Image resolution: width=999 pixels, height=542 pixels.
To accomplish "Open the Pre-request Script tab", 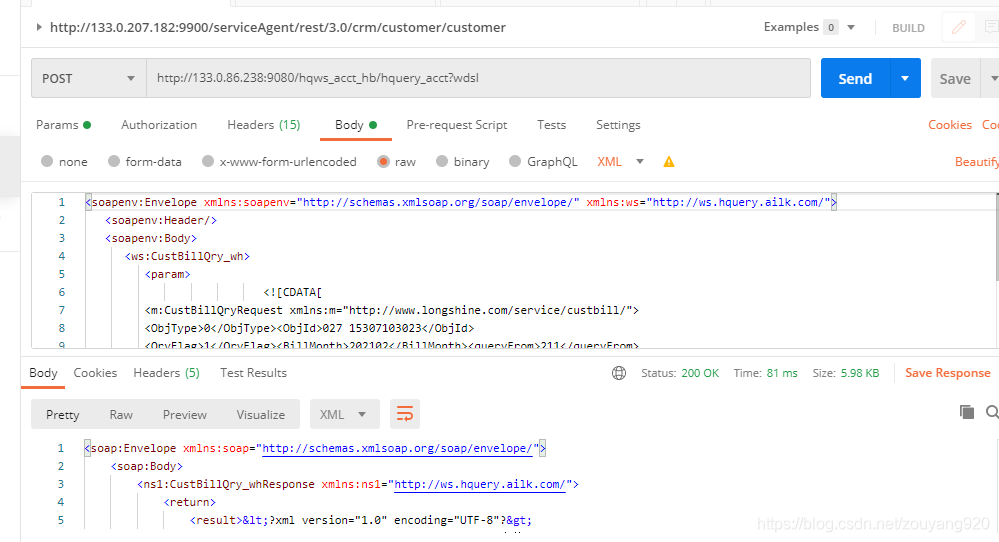I will tap(457, 125).
